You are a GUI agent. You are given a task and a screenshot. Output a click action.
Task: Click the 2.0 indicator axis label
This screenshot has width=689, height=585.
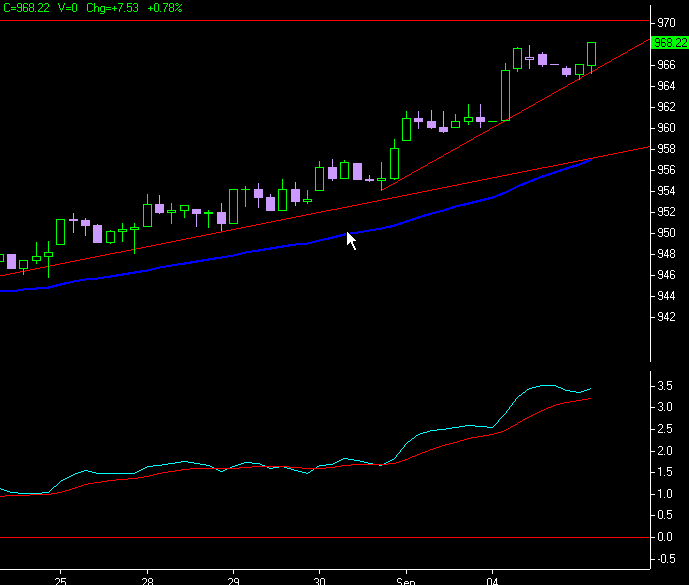click(664, 451)
